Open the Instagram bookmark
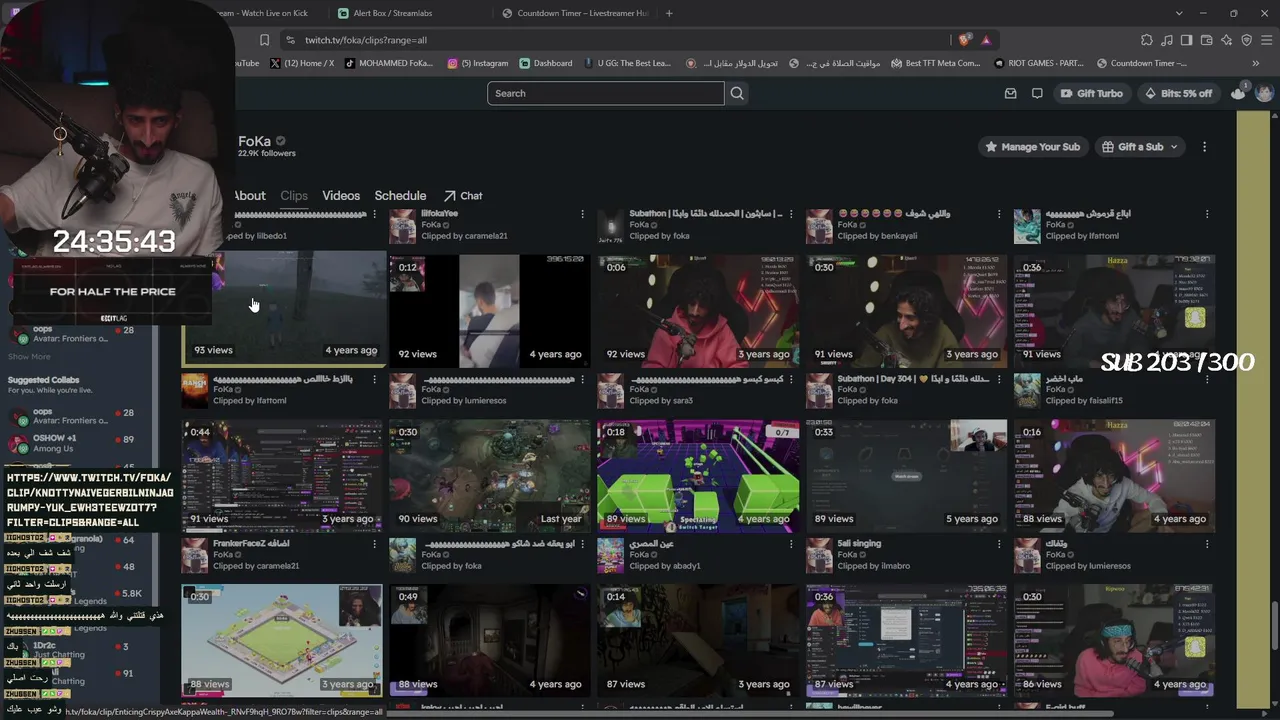The image size is (1280, 720). (x=478, y=63)
